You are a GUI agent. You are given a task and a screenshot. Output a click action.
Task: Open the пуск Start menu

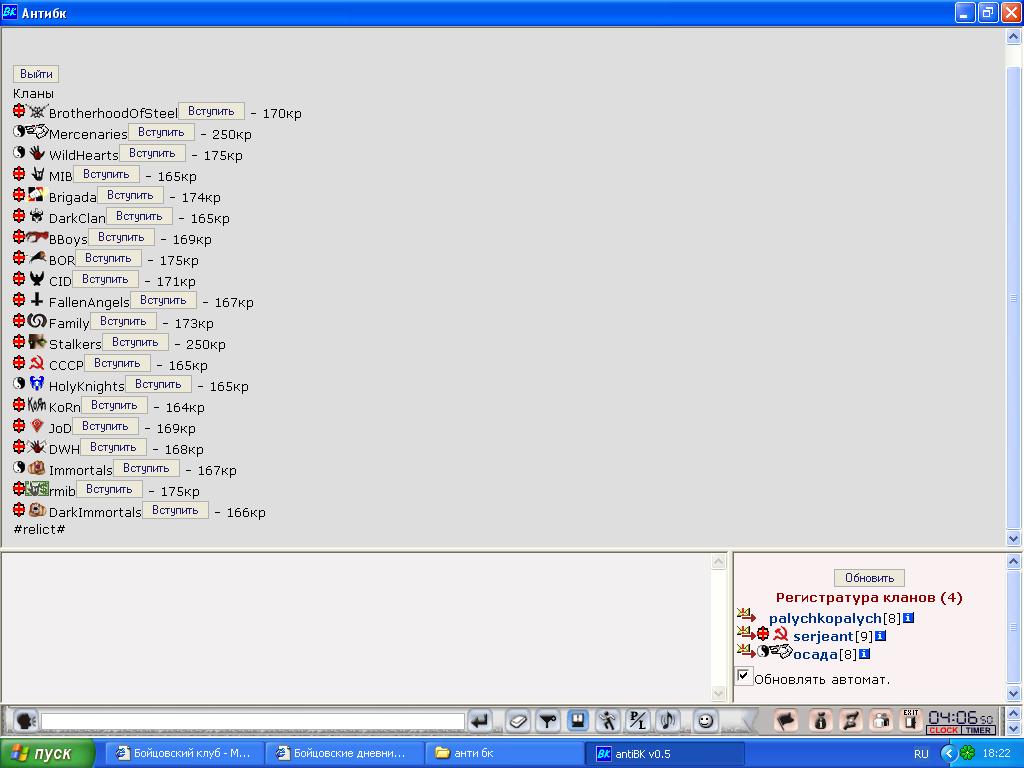(47, 753)
